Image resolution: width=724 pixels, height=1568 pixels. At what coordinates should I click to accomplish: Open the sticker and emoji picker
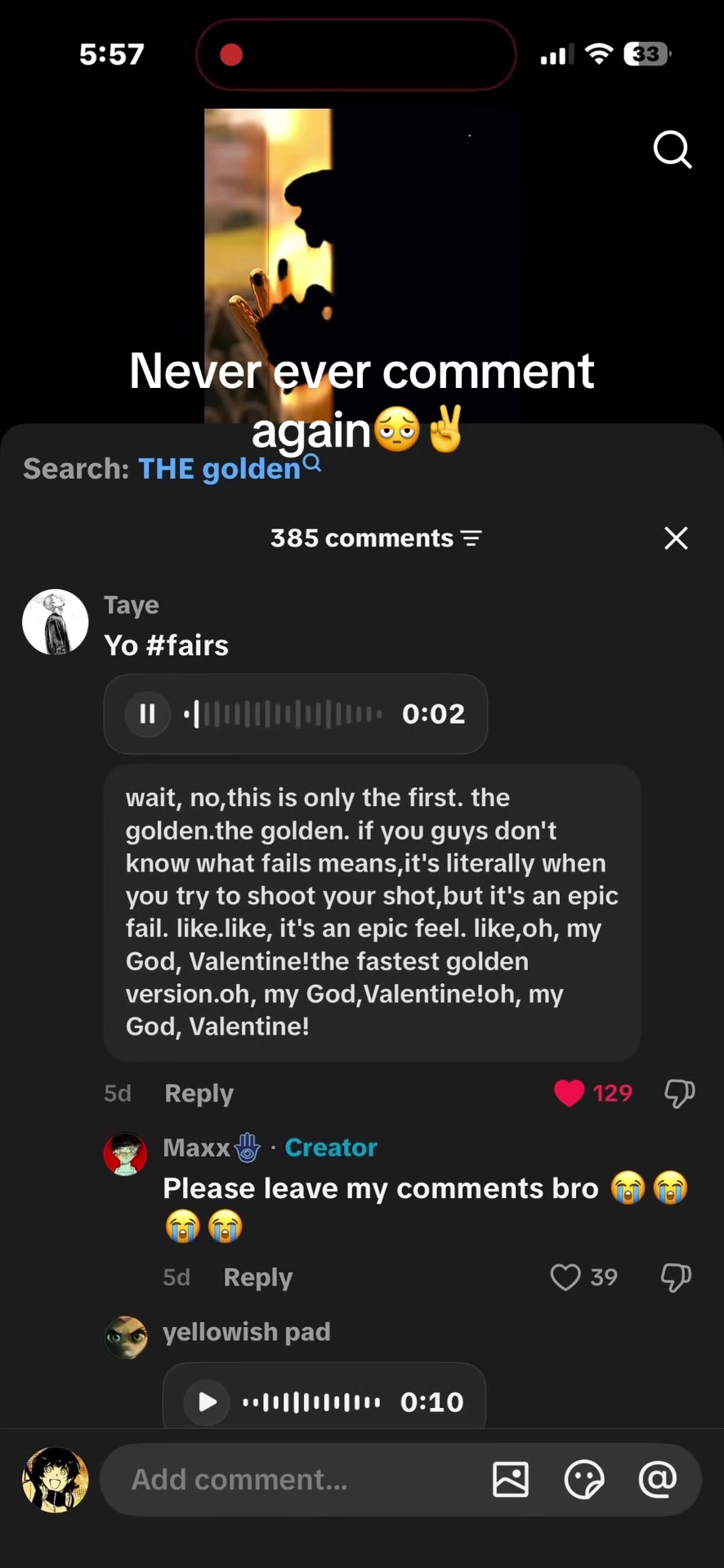click(x=584, y=1480)
